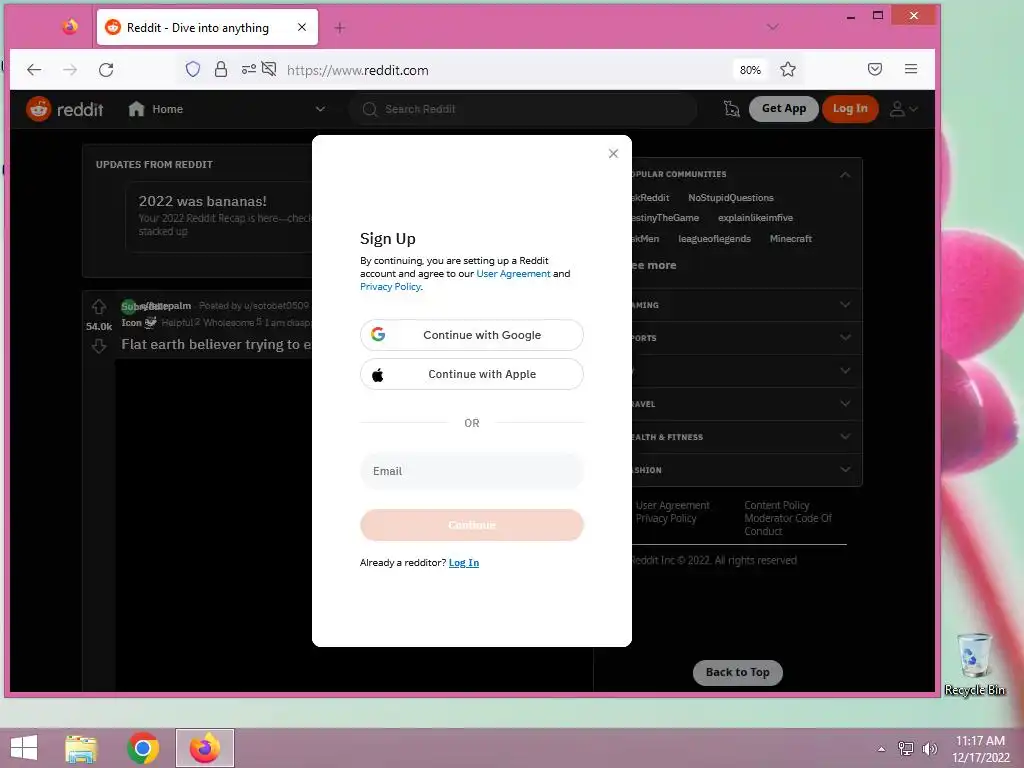Show site security lock info

pyautogui.click(x=221, y=69)
